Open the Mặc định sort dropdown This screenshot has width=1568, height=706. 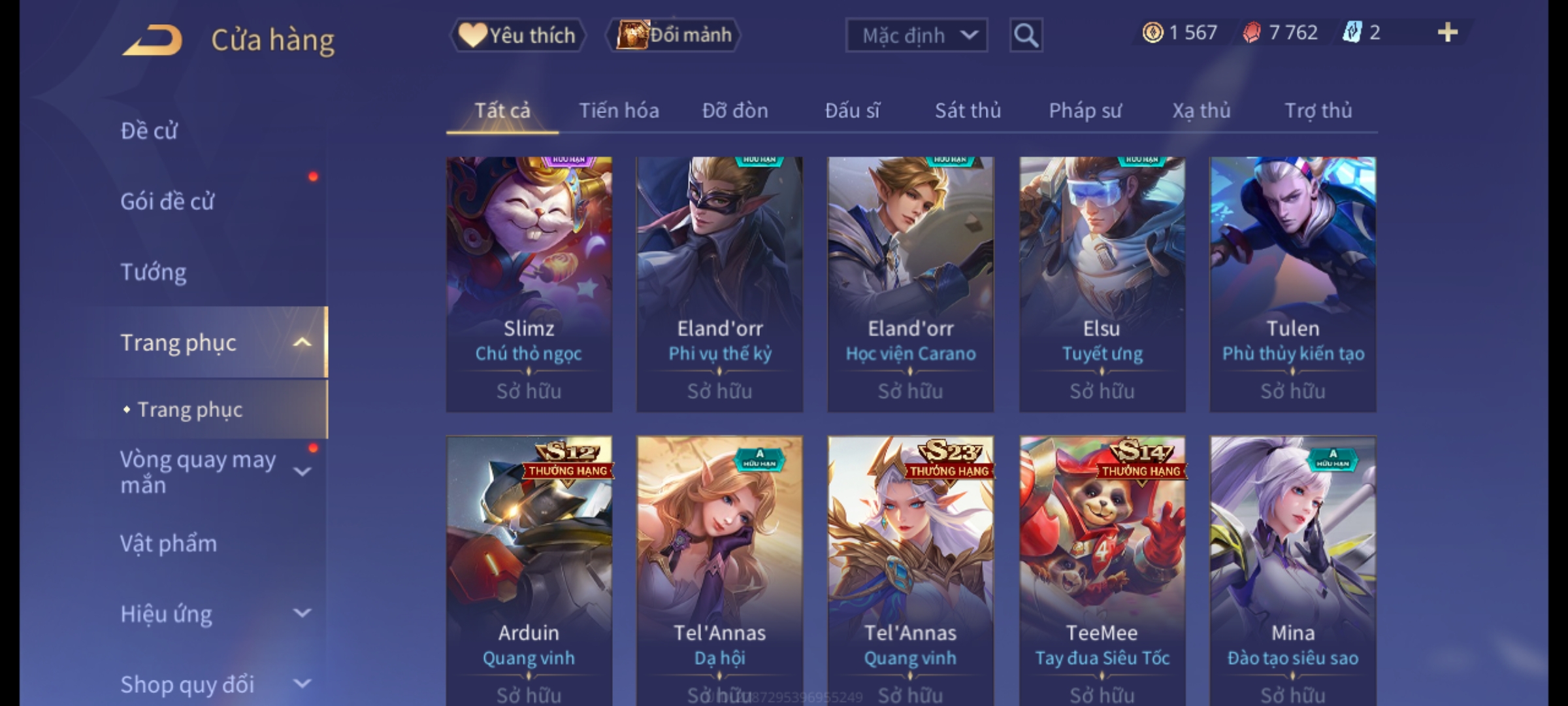(x=916, y=35)
